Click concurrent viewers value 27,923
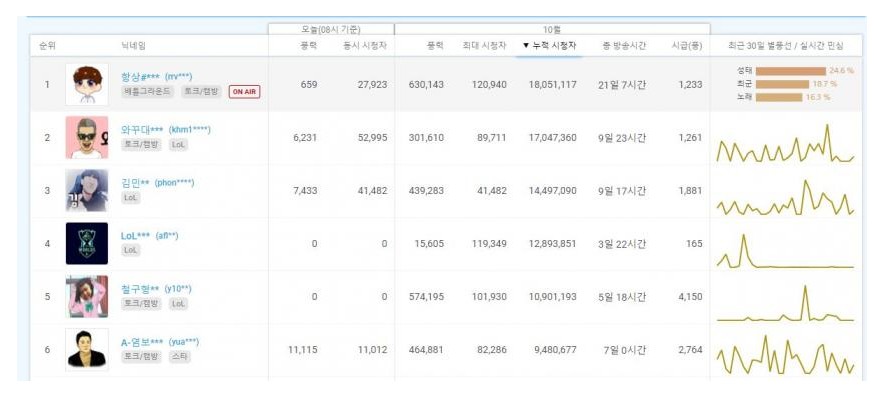This screenshot has height=394, width=874. point(372,85)
